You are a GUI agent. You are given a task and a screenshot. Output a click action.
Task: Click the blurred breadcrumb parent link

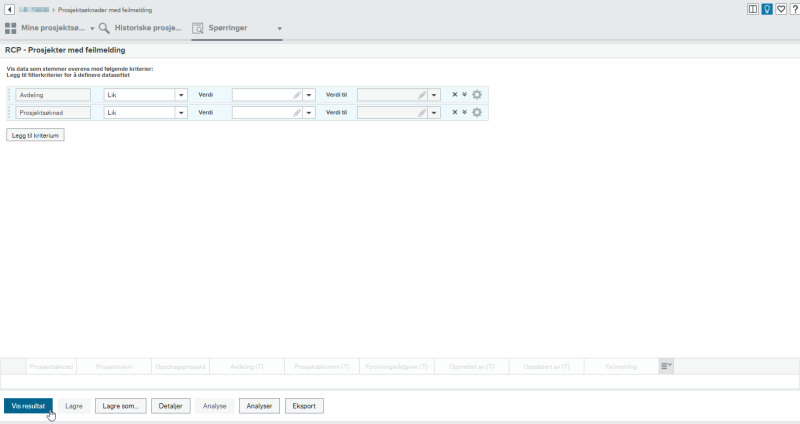pos(34,10)
